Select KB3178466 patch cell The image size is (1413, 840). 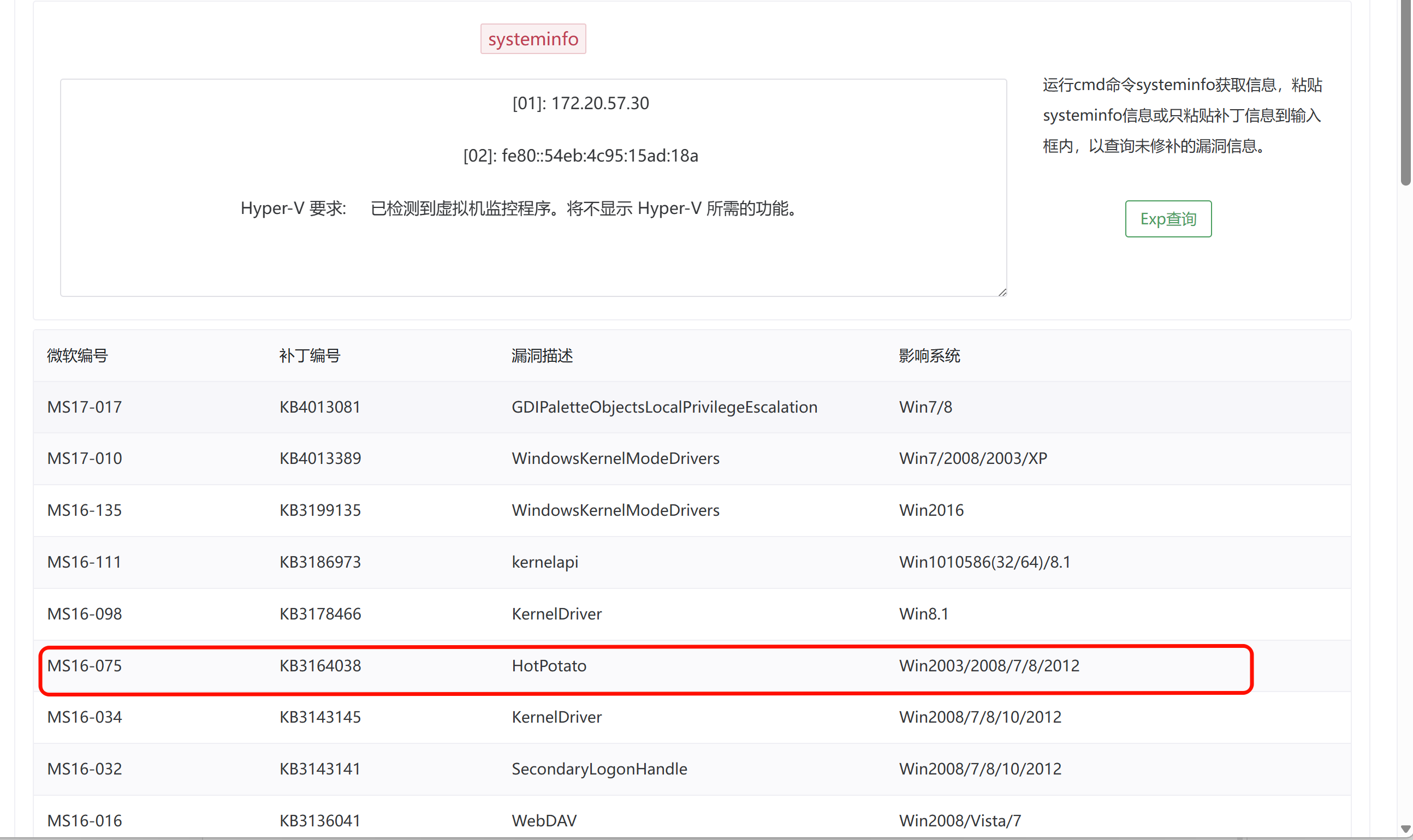tap(320, 613)
